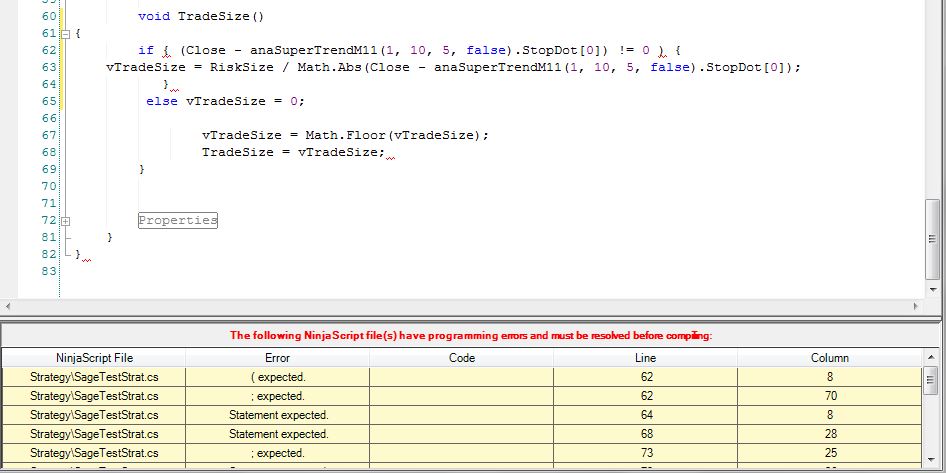Select 'Statement expected.' error on line 68
The image size is (946, 473).
pyautogui.click(x=462, y=434)
